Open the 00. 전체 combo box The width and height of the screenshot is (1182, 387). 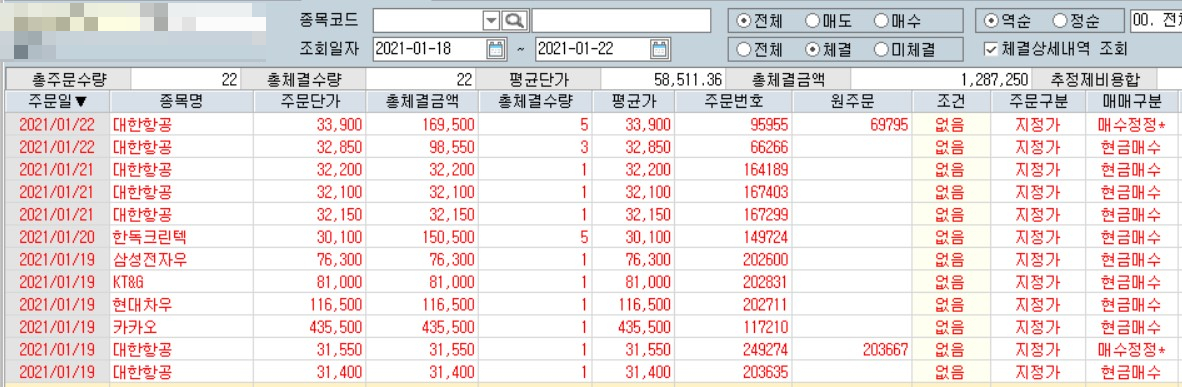click(1156, 21)
